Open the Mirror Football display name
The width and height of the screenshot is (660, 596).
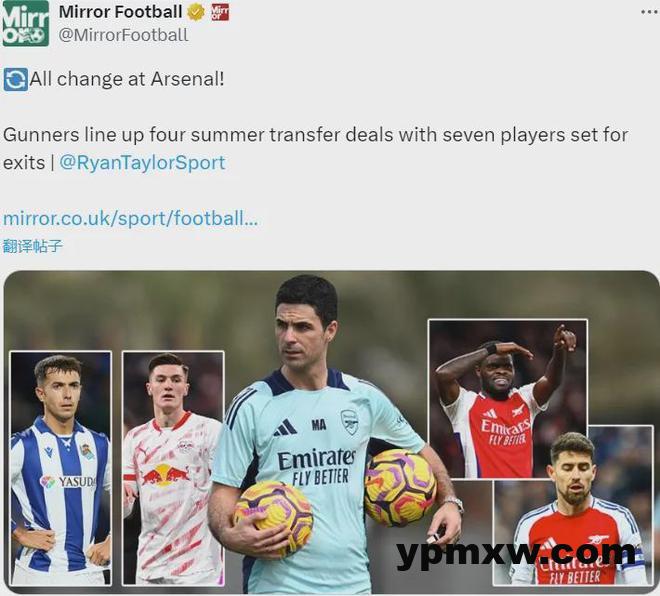120,12
